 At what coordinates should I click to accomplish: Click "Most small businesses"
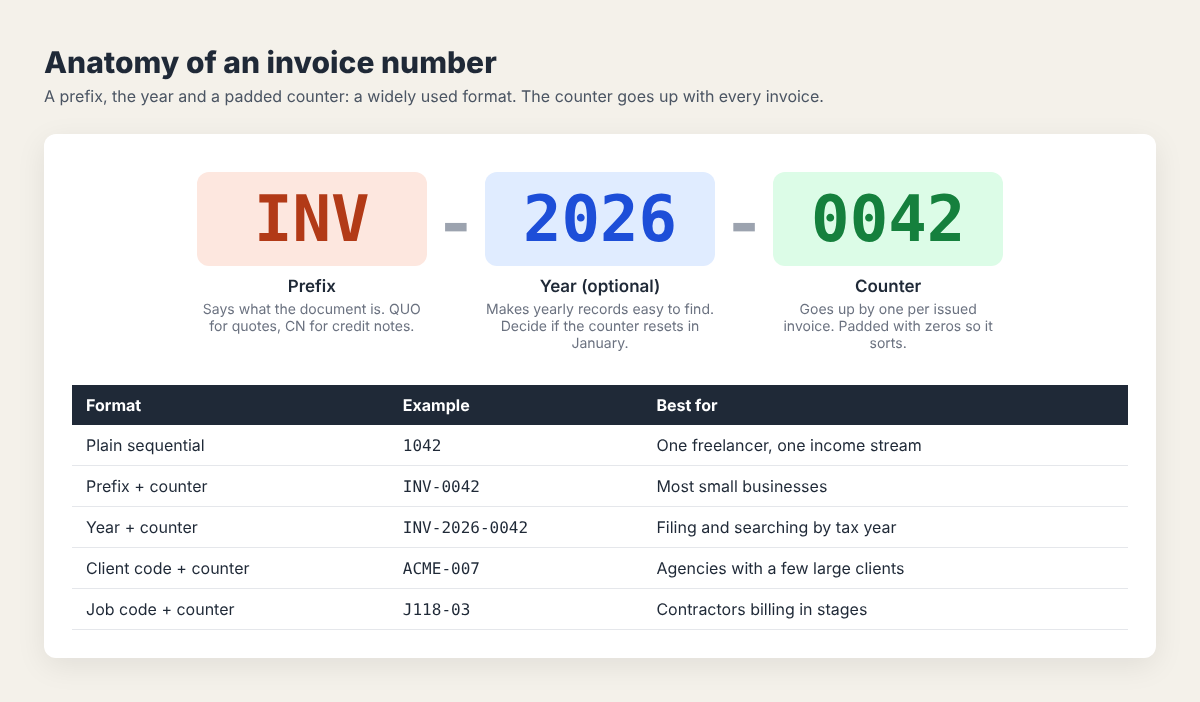pos(742,486)
